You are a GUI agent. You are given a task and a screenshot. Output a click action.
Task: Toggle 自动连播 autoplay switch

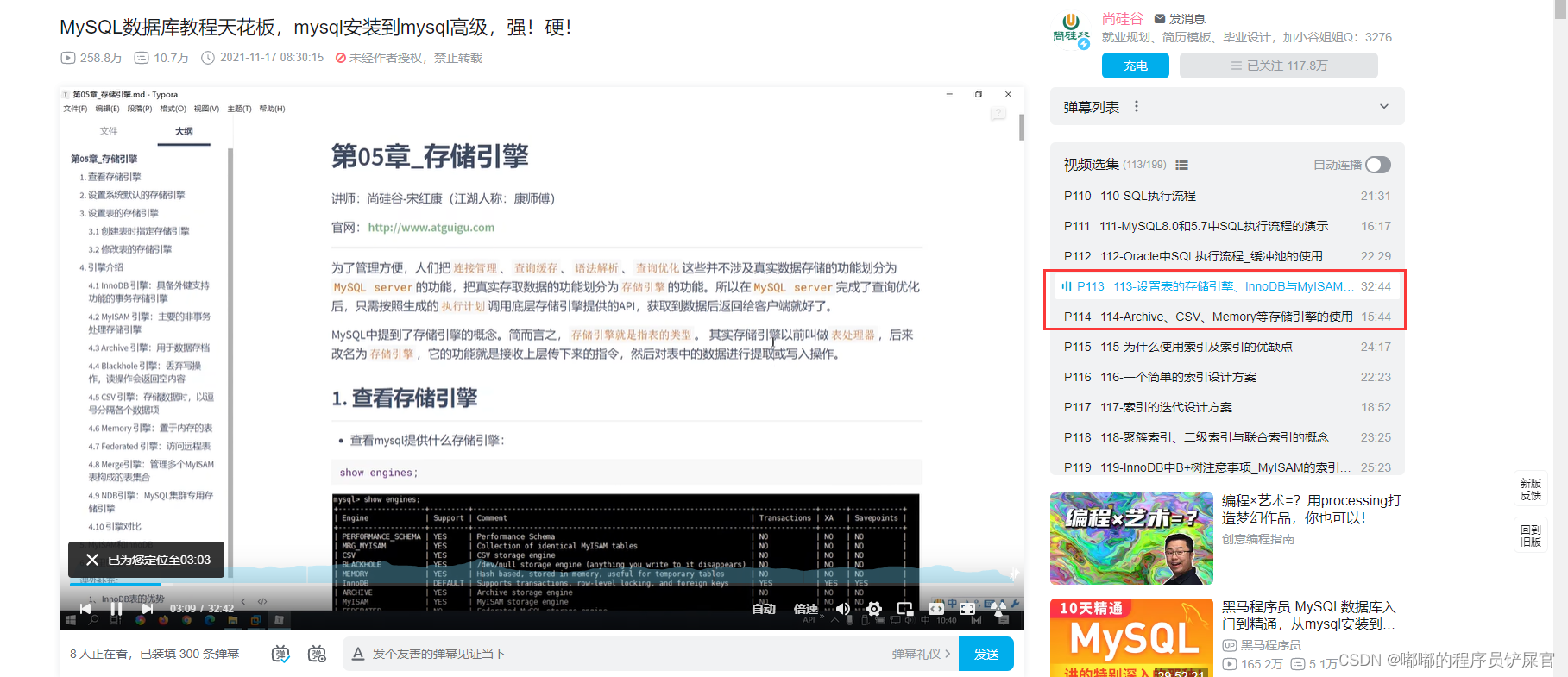(x=1378, y=165)
